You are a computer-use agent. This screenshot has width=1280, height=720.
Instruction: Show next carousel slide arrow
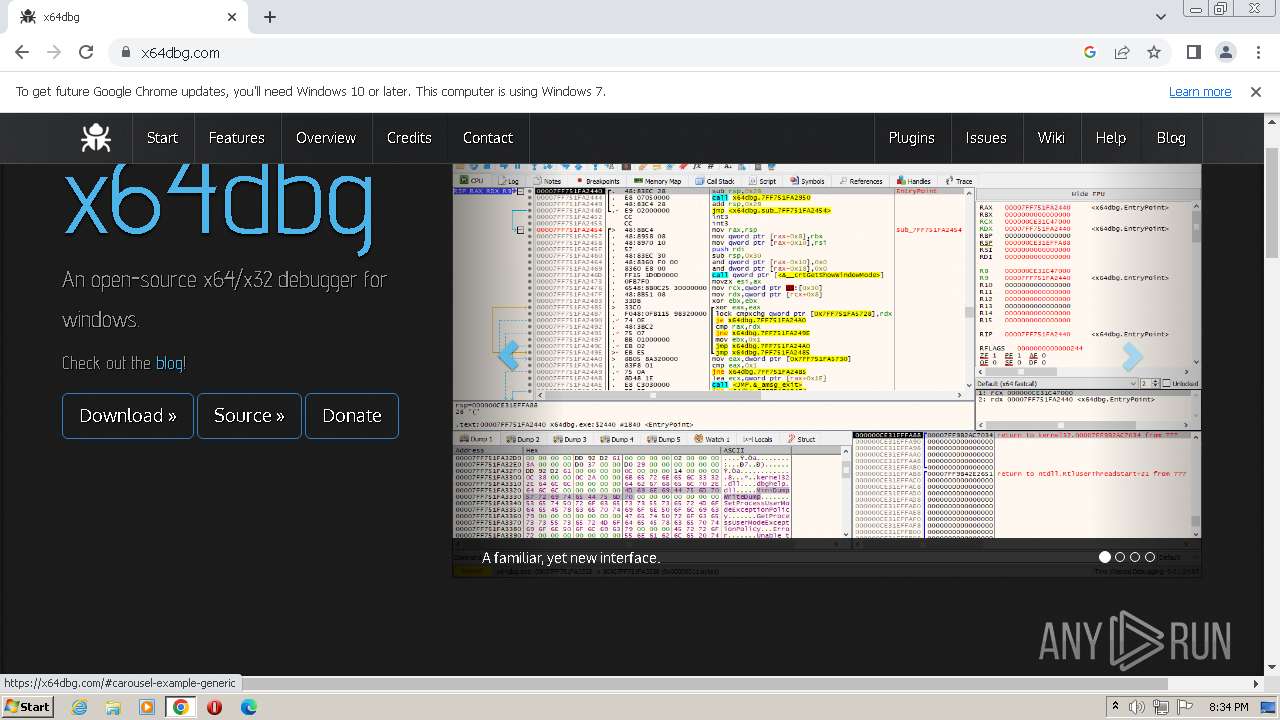coord(1132,355)
